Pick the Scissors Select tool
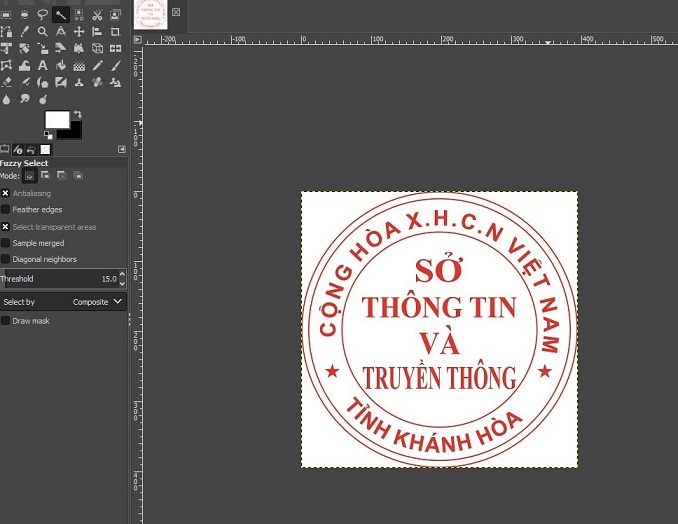 [97, 14]
